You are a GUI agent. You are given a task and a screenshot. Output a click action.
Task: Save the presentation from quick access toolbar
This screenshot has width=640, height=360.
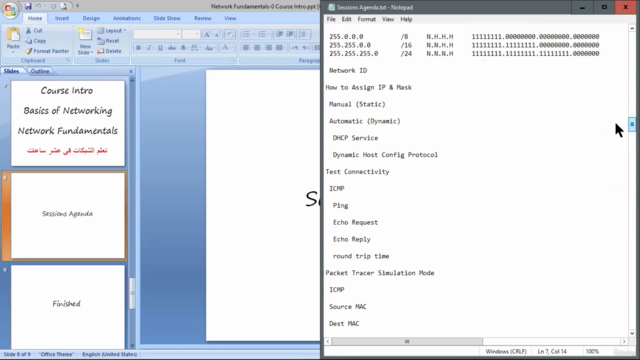pyautogui.click(x=28, y=6)
